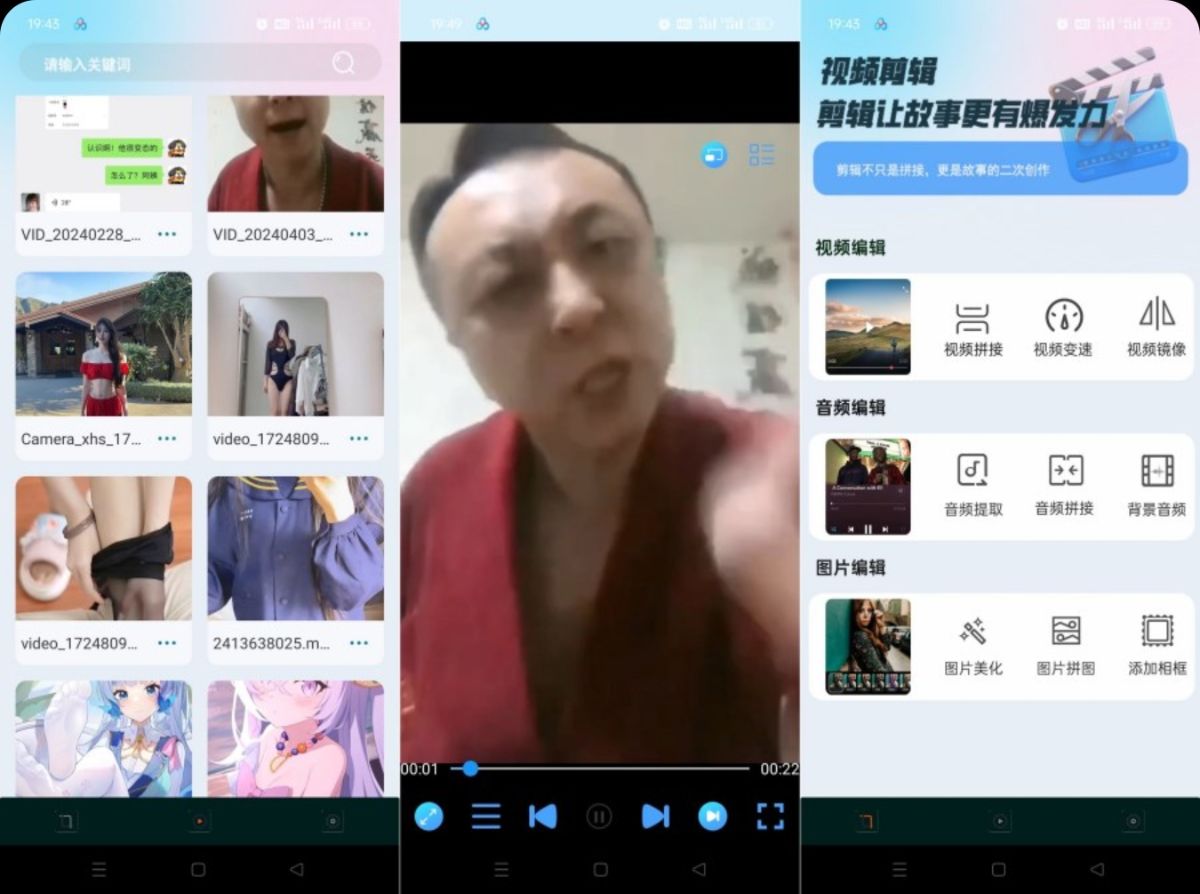Screen dimensions: 1200x894
Task: Open the 音频提取 audio extract tool
Action: [x=972, y=486]
